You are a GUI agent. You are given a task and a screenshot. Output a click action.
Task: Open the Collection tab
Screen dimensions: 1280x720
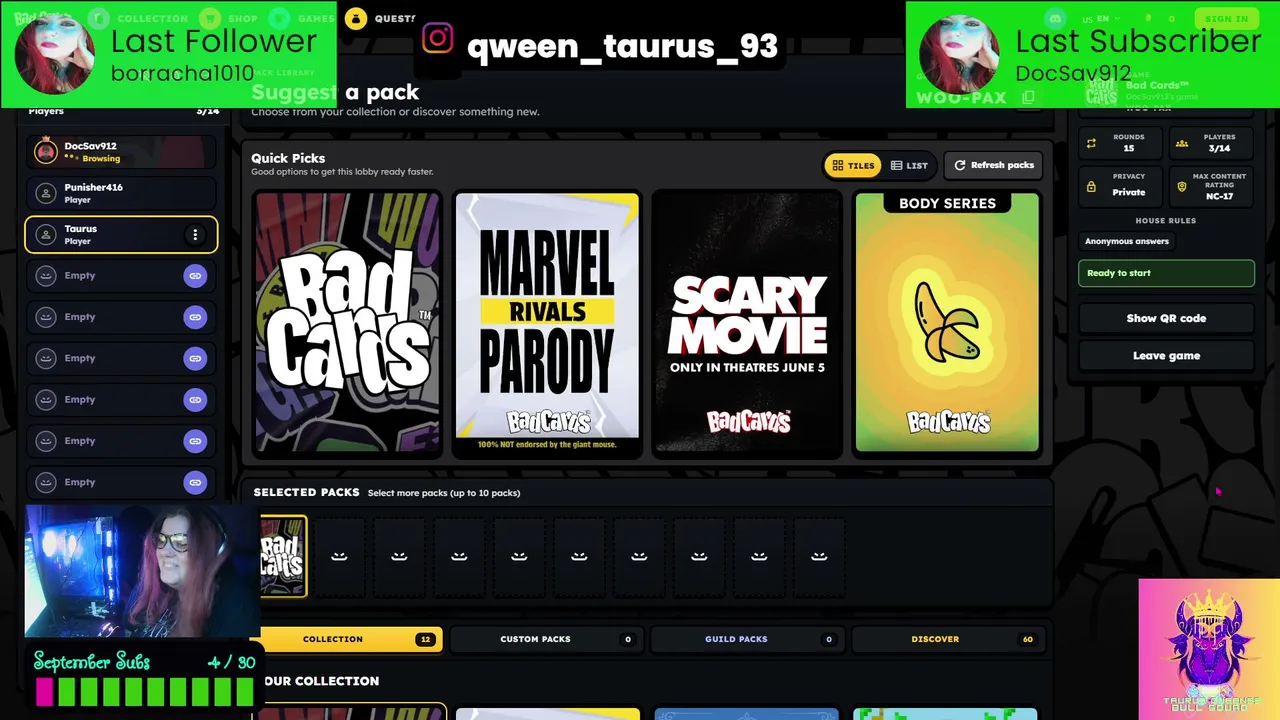[346, 639]
